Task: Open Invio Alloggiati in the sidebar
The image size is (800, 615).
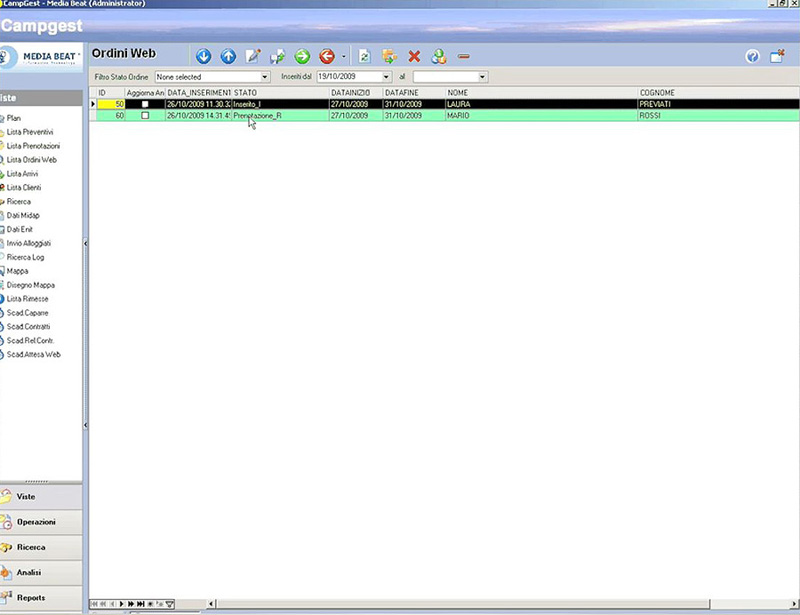Action: click(29, 243)
